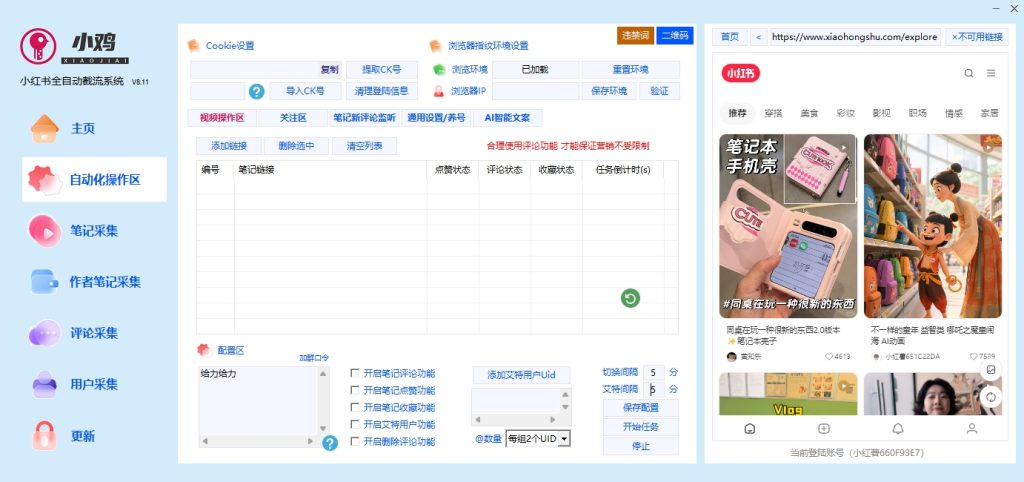This screenshot has height=482, width=1024.
Task: Click the home icon in Xiaohongshu bottom bar
Action: (x=750, y=428)
